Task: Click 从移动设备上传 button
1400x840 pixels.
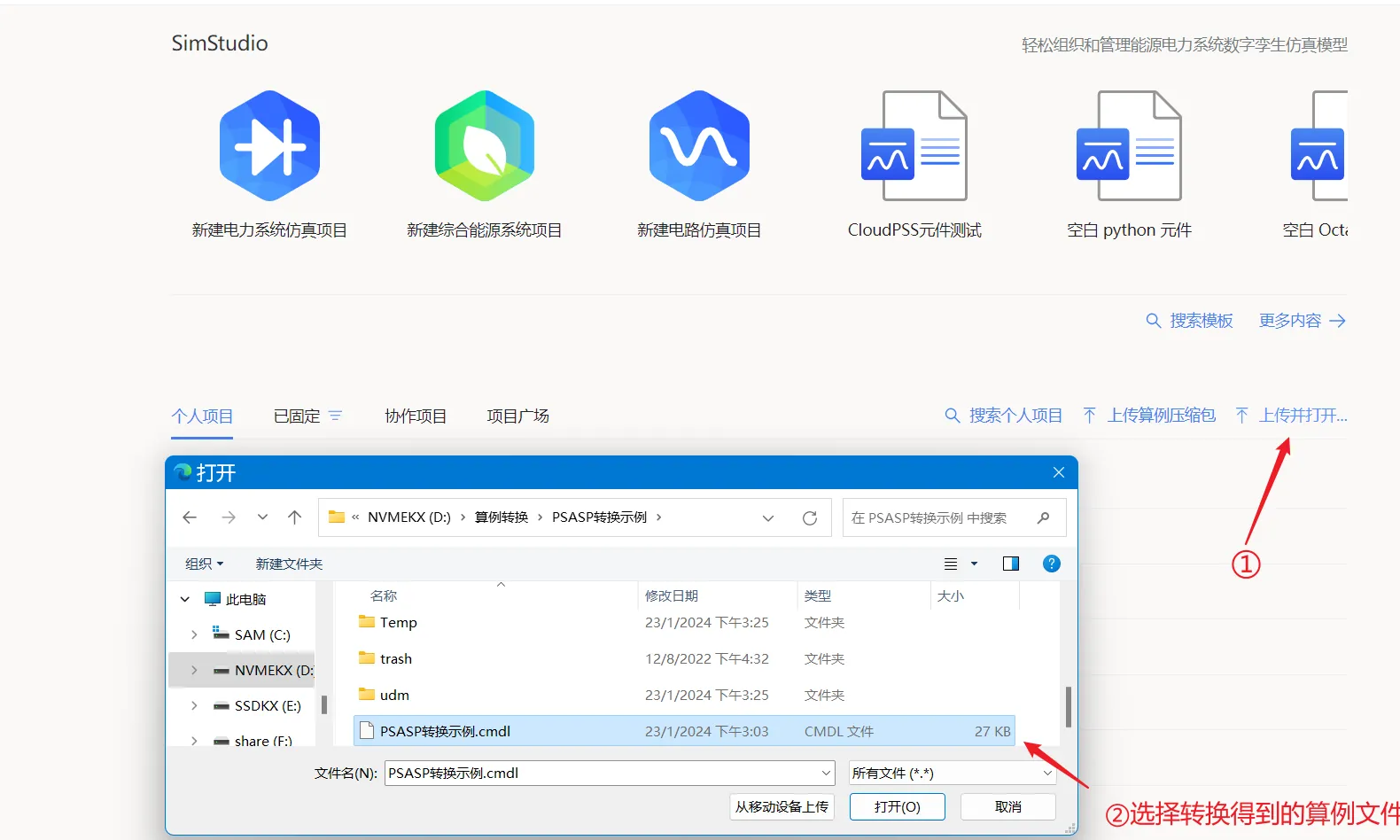Action: click(x=782, y=807)
